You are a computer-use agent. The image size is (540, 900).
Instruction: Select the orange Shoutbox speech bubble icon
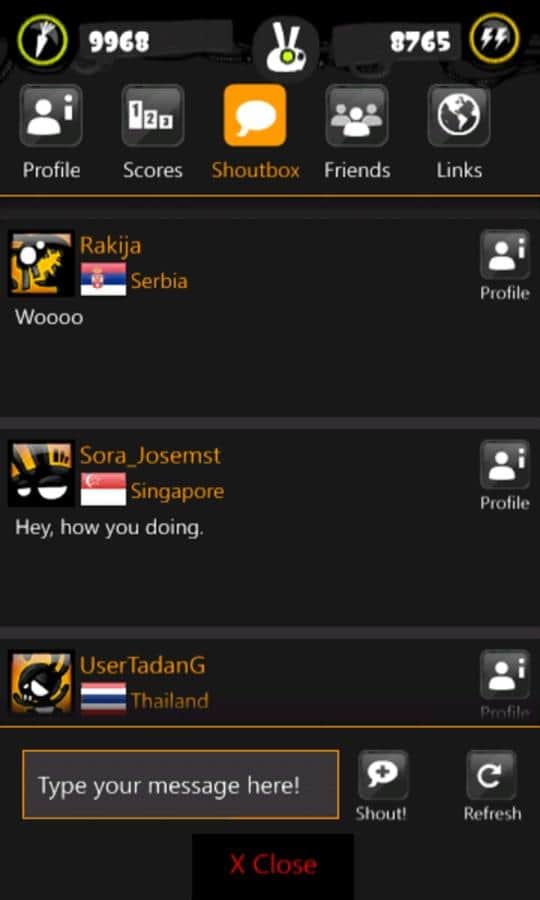[x=255, y=115]
